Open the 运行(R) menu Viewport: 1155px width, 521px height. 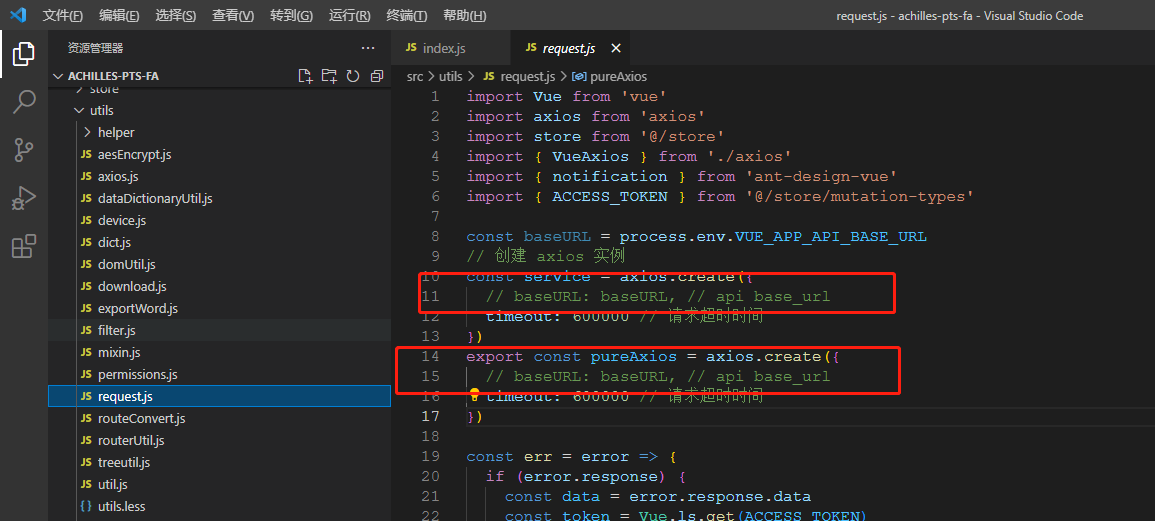350,15
